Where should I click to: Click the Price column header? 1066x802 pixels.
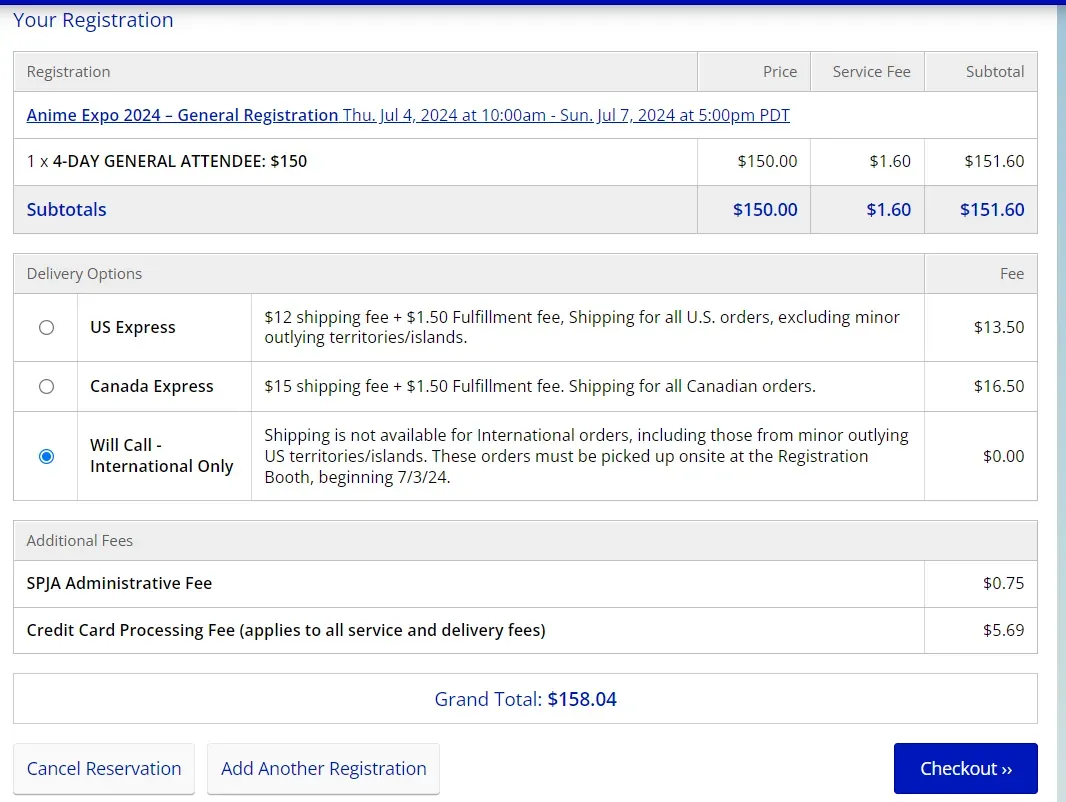point(779,72)
